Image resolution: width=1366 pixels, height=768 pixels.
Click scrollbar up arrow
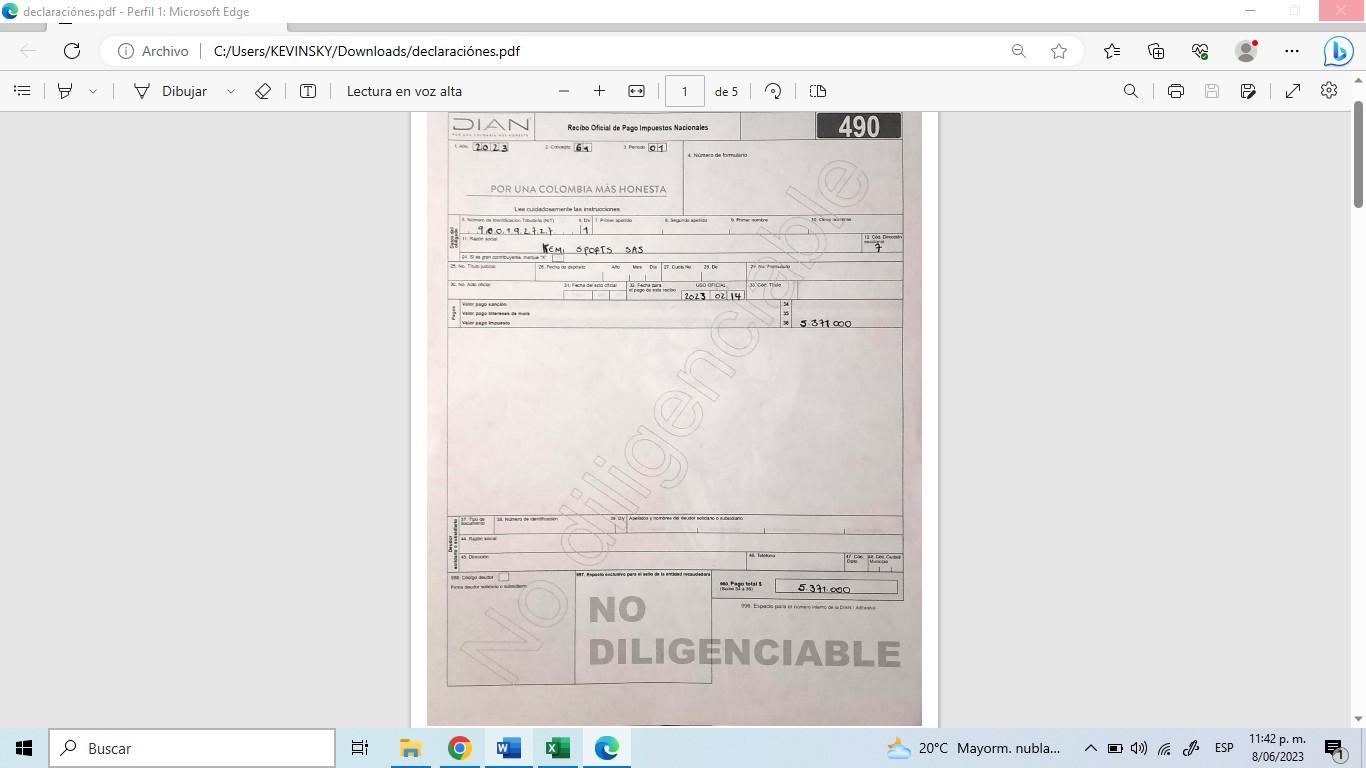pos(1358,81)
